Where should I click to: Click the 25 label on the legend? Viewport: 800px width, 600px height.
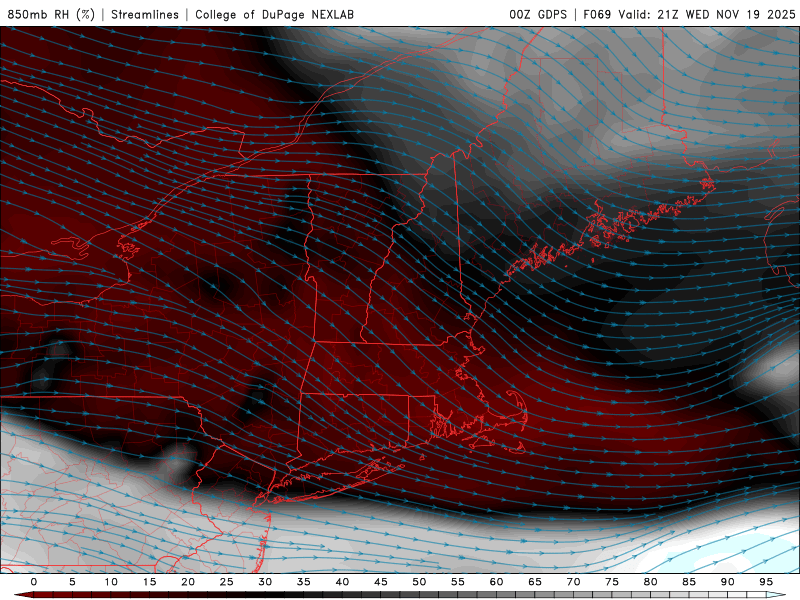[227, 582]
